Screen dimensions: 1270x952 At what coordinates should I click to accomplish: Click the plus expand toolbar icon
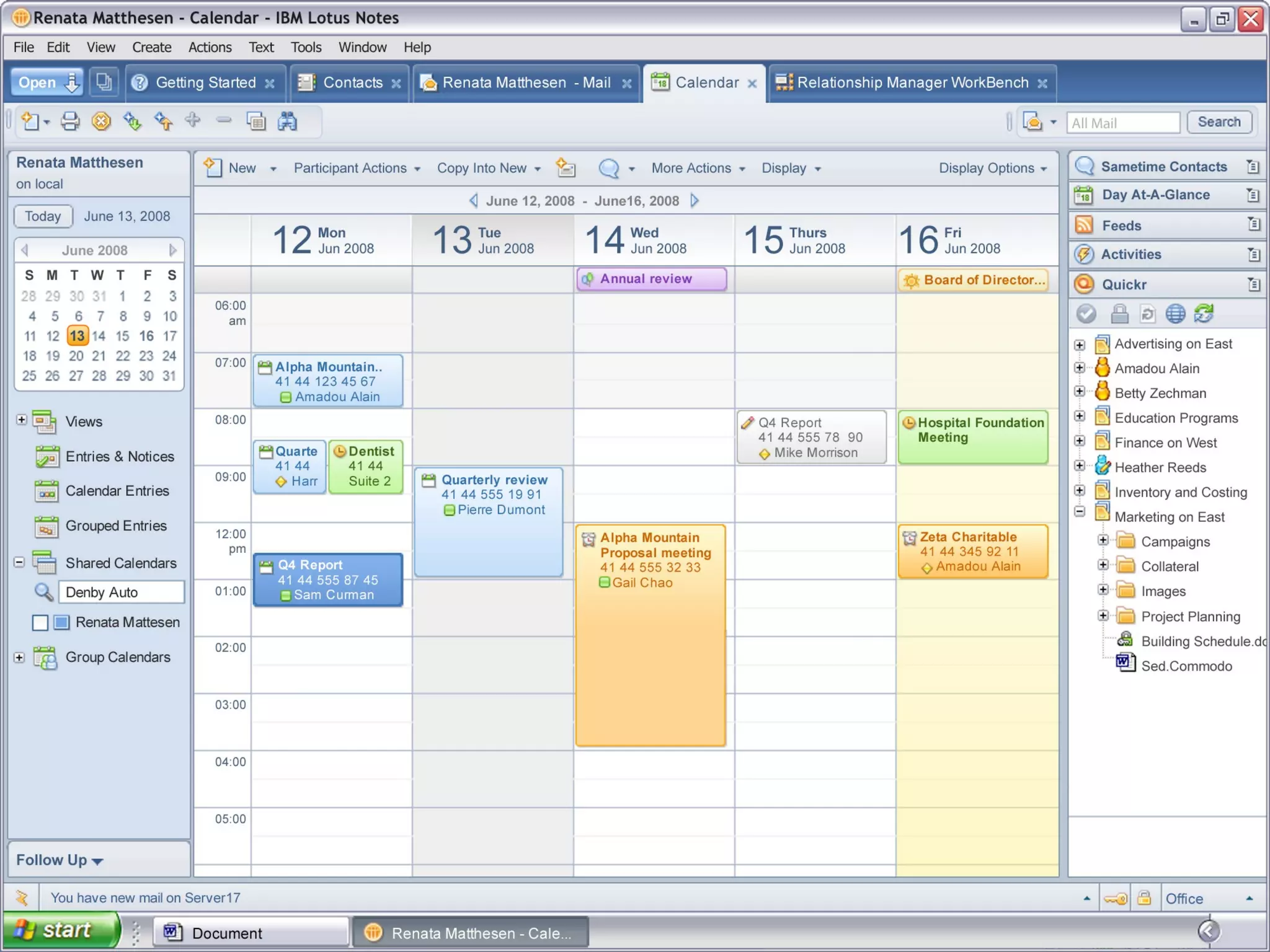click(193, 120)
